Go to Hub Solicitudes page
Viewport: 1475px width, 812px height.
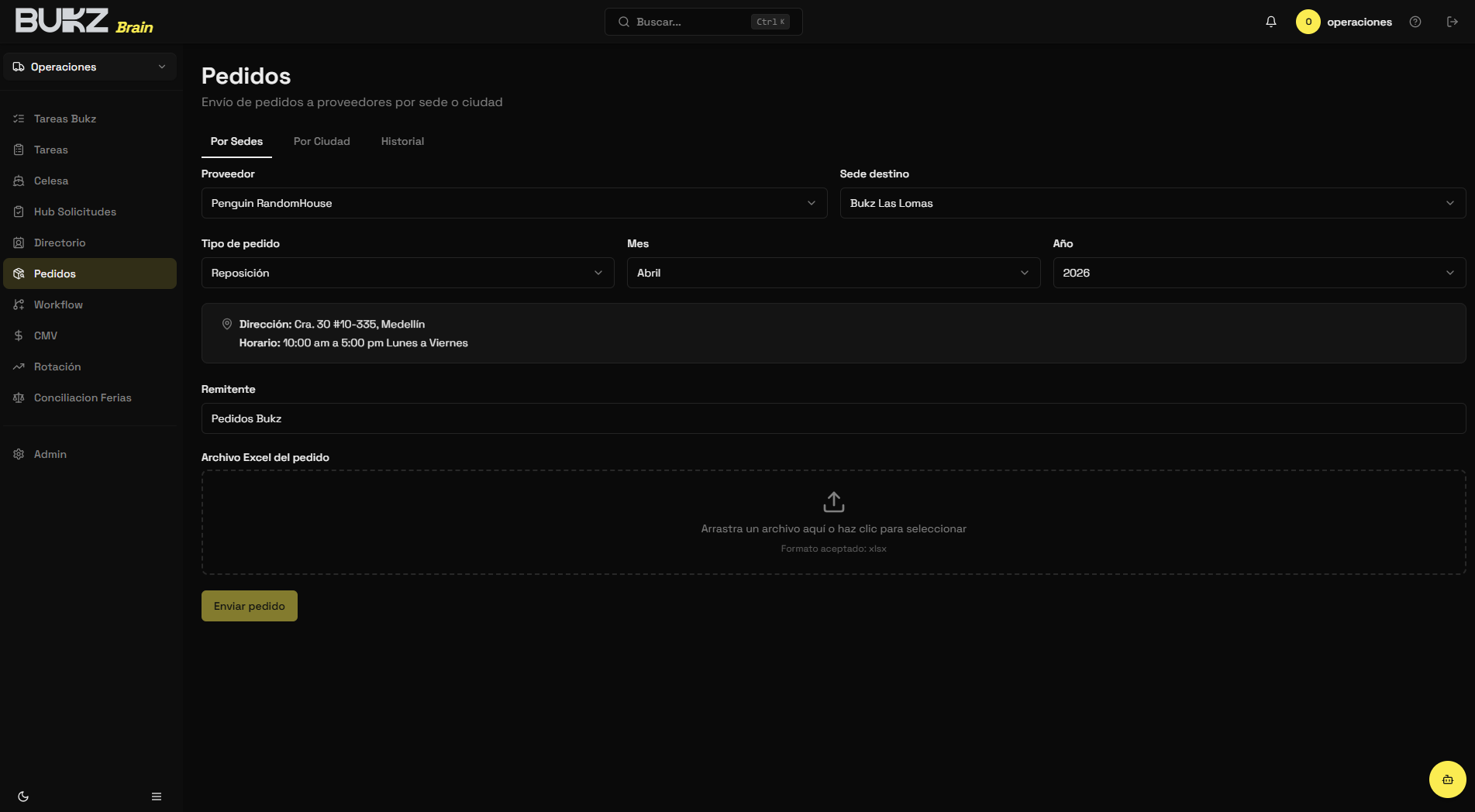click(x=90, y=212)
